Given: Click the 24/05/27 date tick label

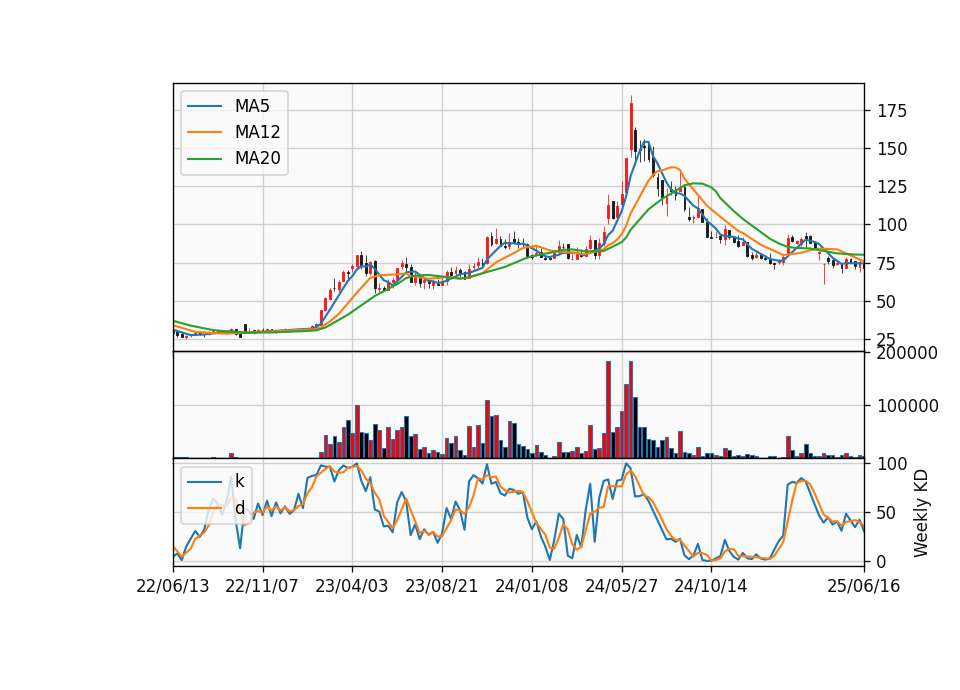Looking at the screenshot, I should coord(621,586).
